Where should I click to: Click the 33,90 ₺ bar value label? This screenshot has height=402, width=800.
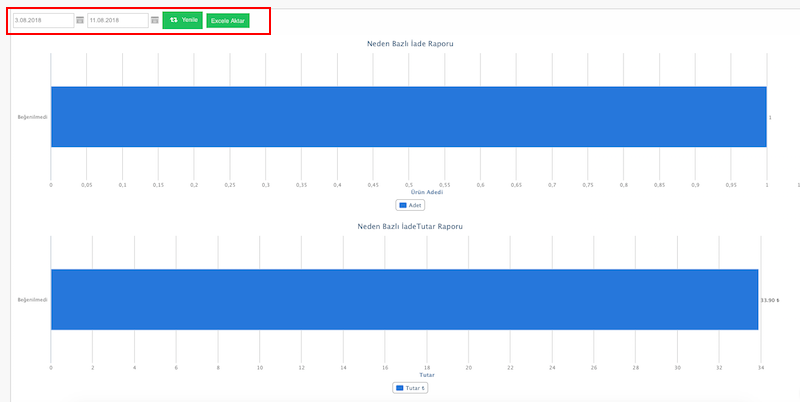coord(770,299)
